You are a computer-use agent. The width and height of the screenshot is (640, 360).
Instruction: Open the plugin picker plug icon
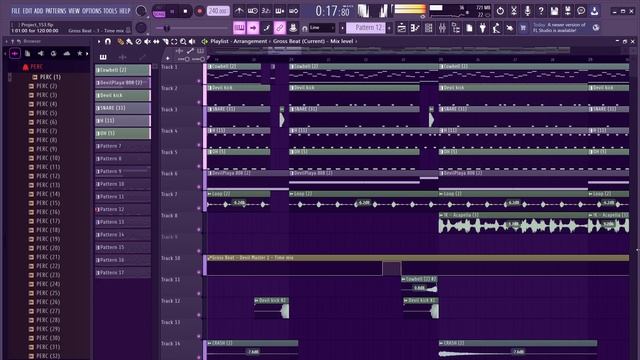click(482, 28)
